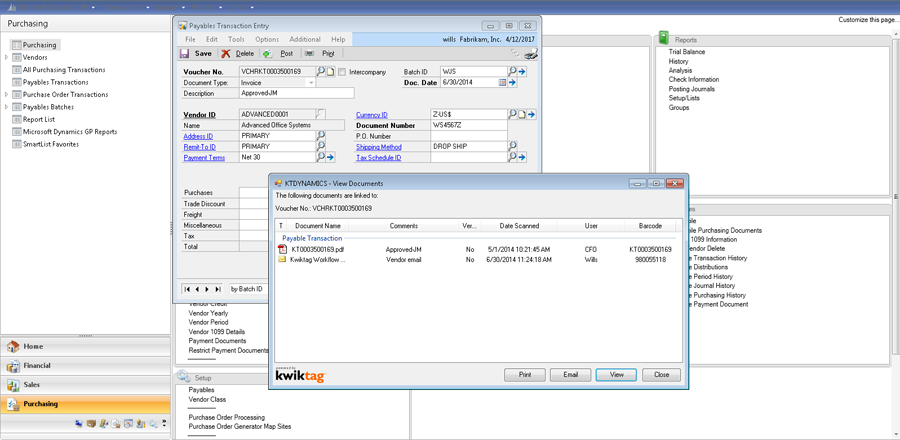Click the Doc. Date expansion arrow

click(513, 83)
